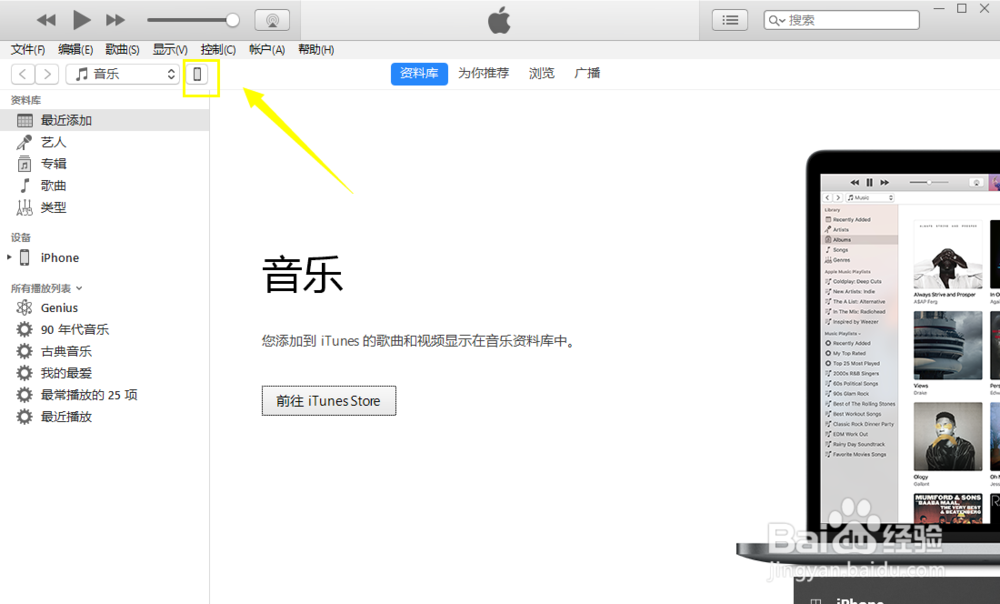Switch to the 为你推荐 tab
The height and width of the screenshot is (604, 1000).
pos(483,73)
